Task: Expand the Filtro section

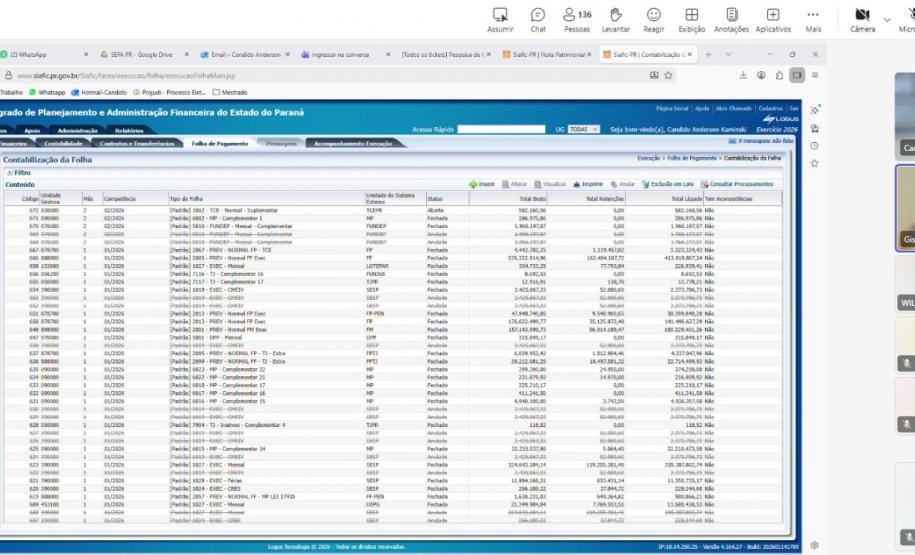Action: [22, 173]
